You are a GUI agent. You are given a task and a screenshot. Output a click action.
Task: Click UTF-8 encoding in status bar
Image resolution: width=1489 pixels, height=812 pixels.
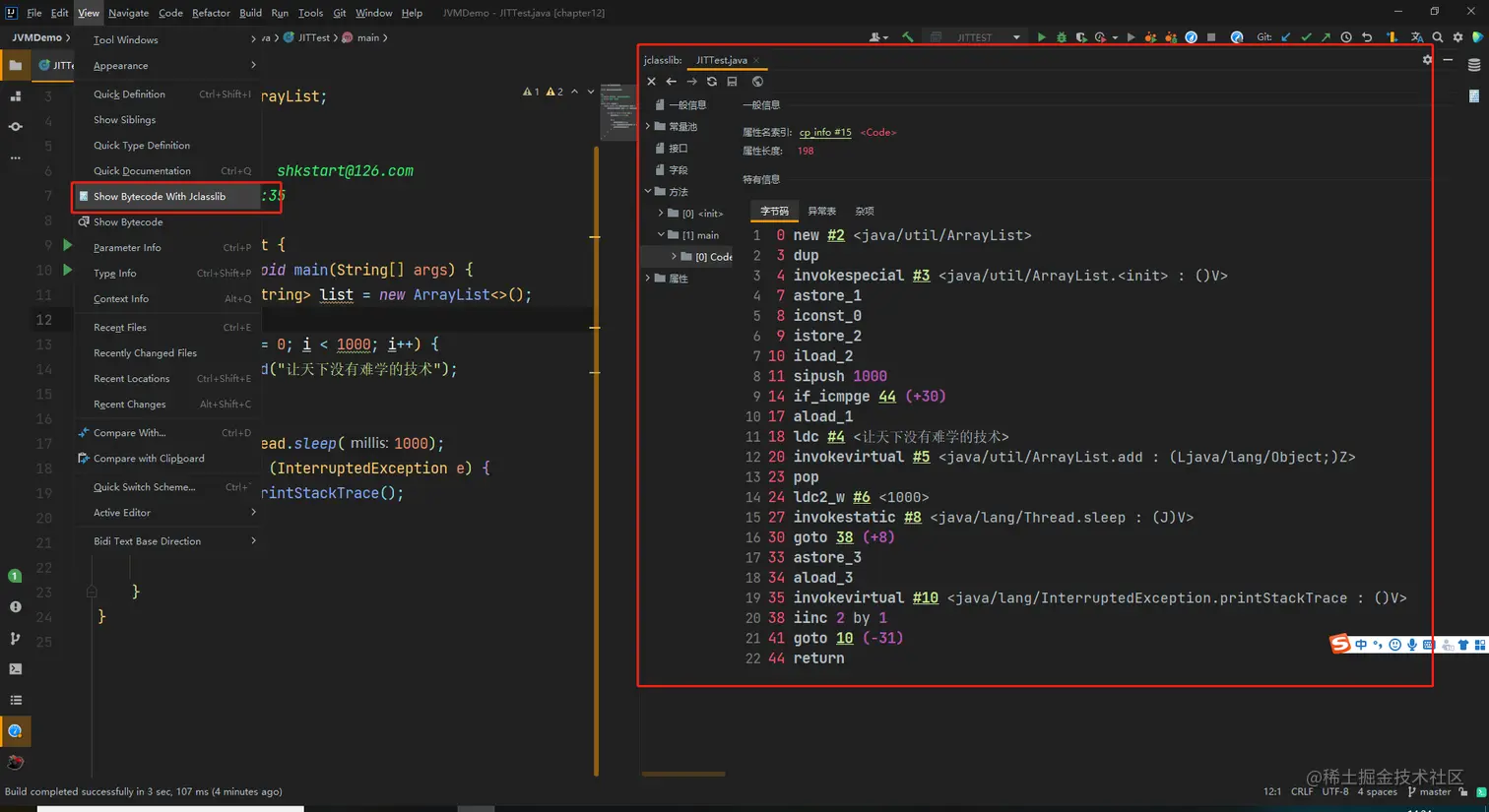click(1335, 791)
